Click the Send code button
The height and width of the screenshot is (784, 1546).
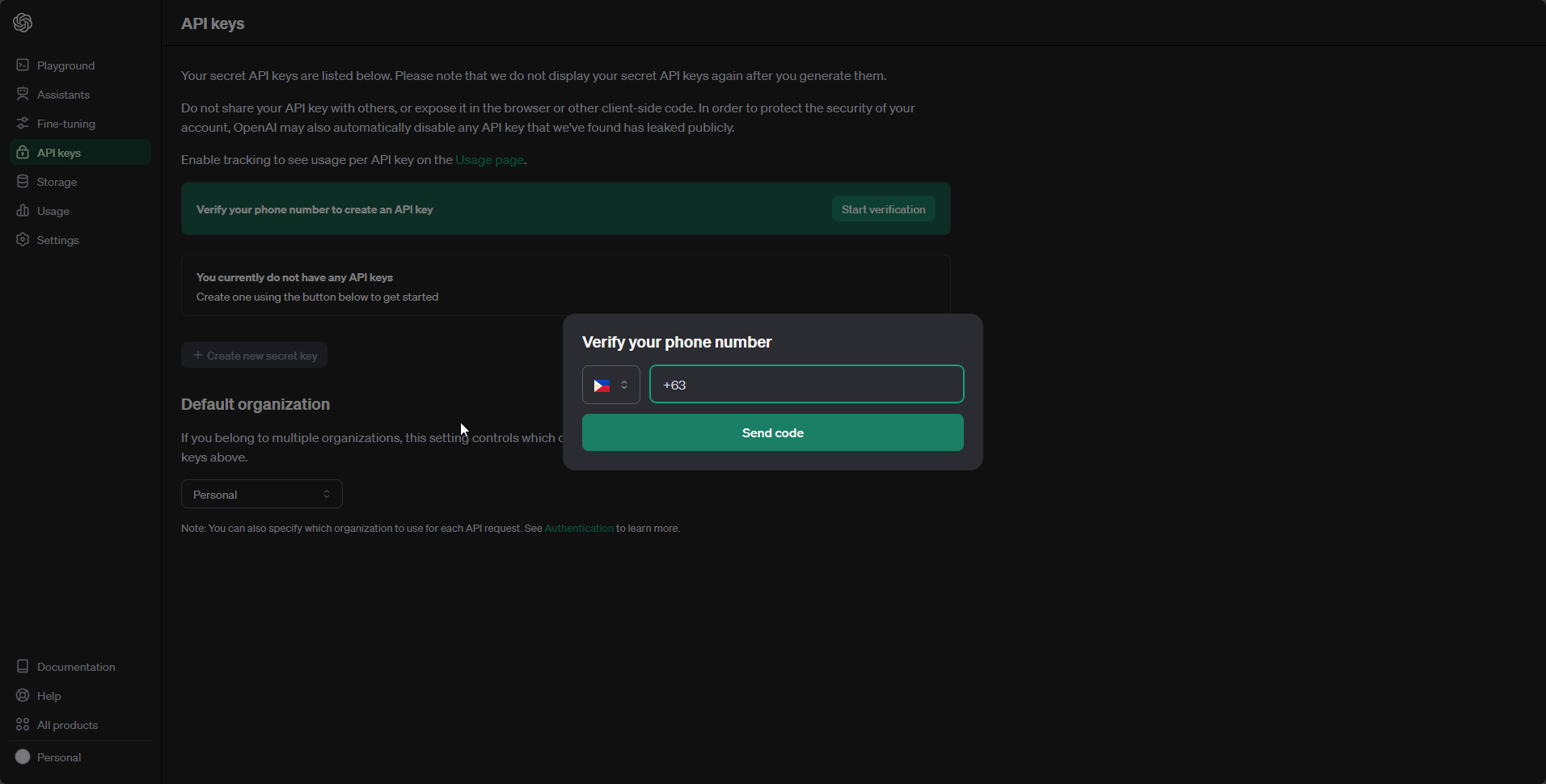click(773, 432)
